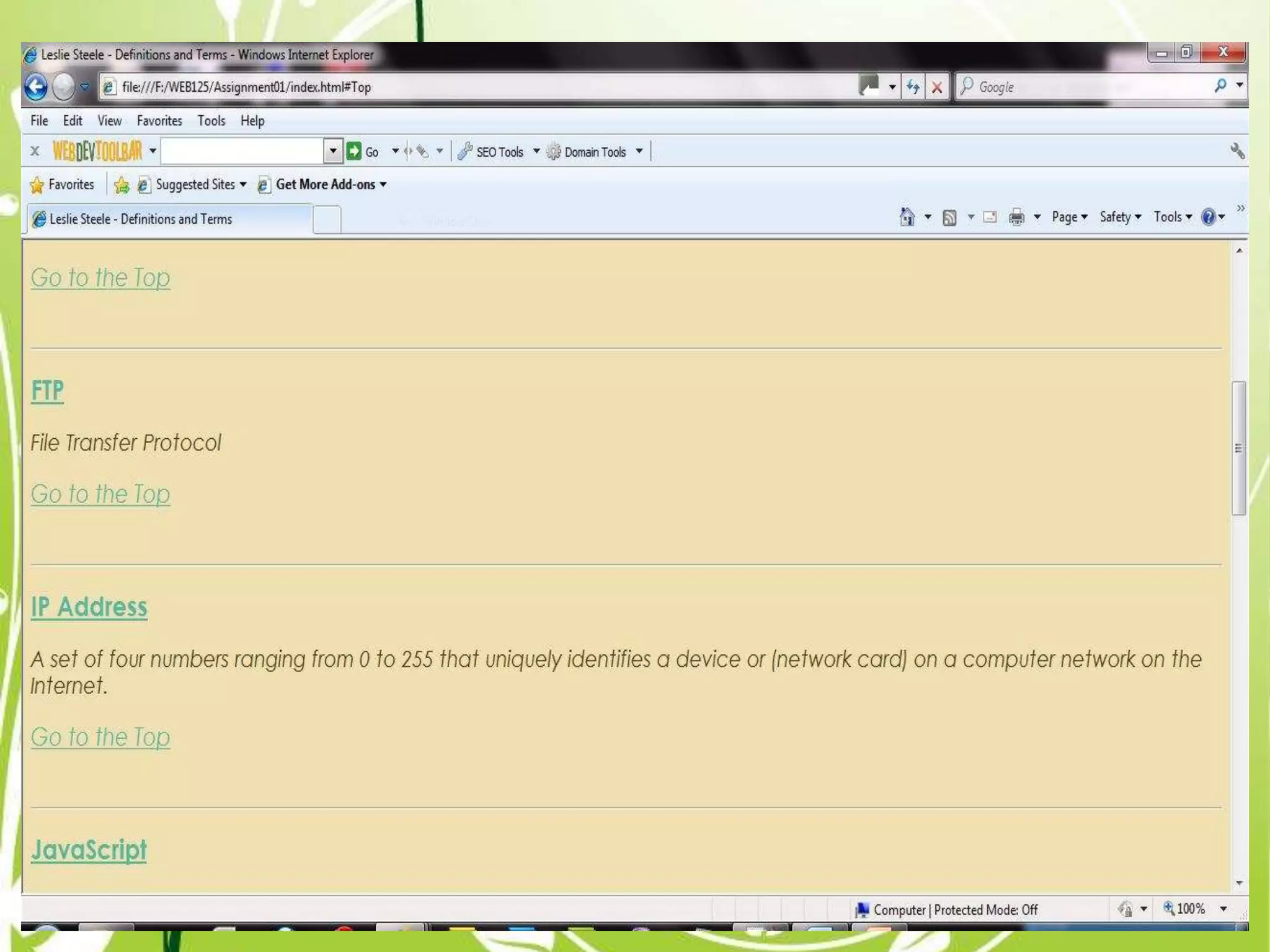Open the Go button dropdown arrow
The width and height of the screenshot is (1270, 952).
tap(395, 151)
